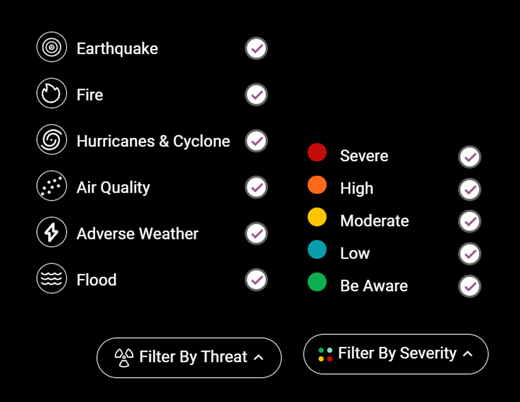Click the Earthquake concentric circles icon
Screen dimensions: 520x402
pyautogui.click(x=52, y=47)
